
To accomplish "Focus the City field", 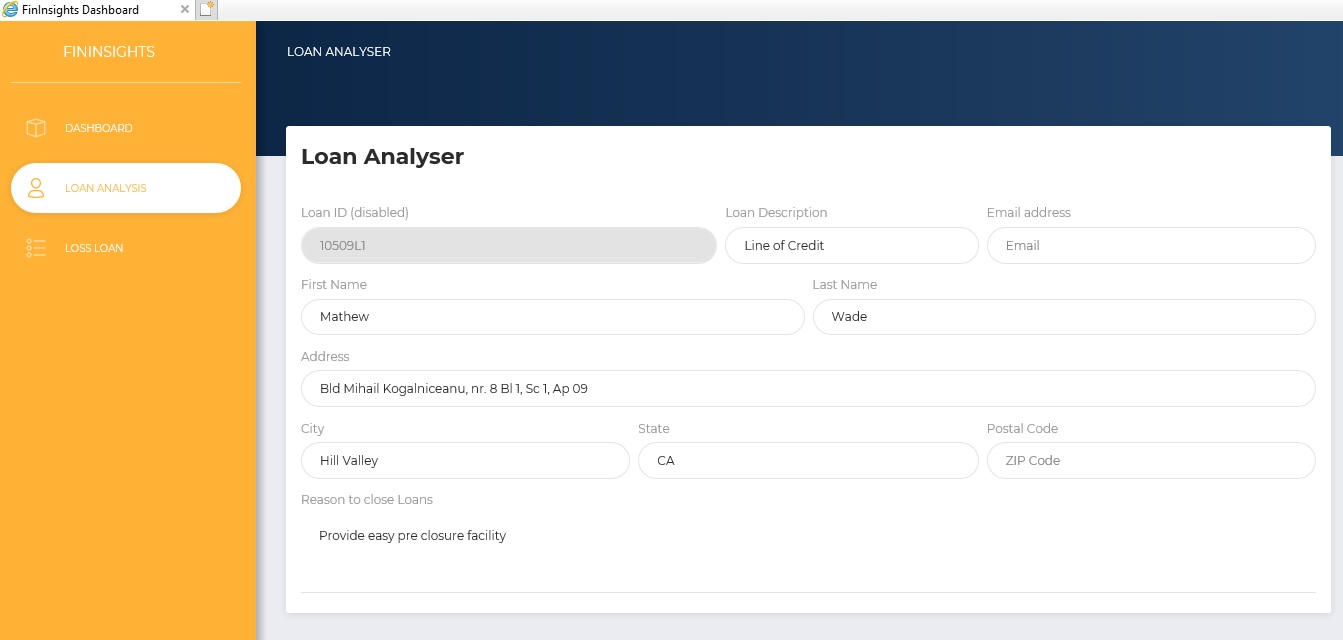I will tap(465, 460).
